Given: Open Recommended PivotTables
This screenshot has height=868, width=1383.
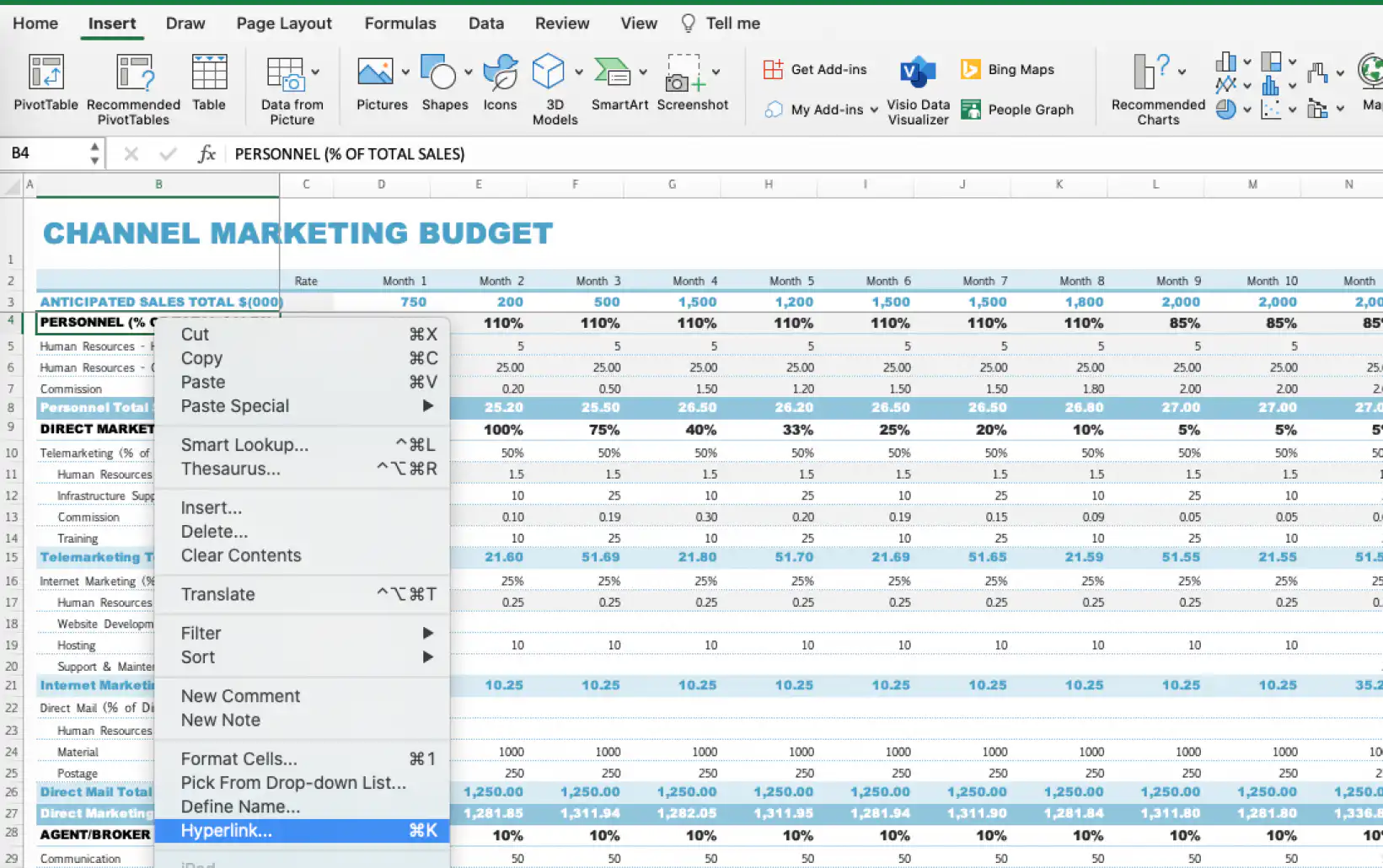Looking at the screenshot, I should (133, 89).
